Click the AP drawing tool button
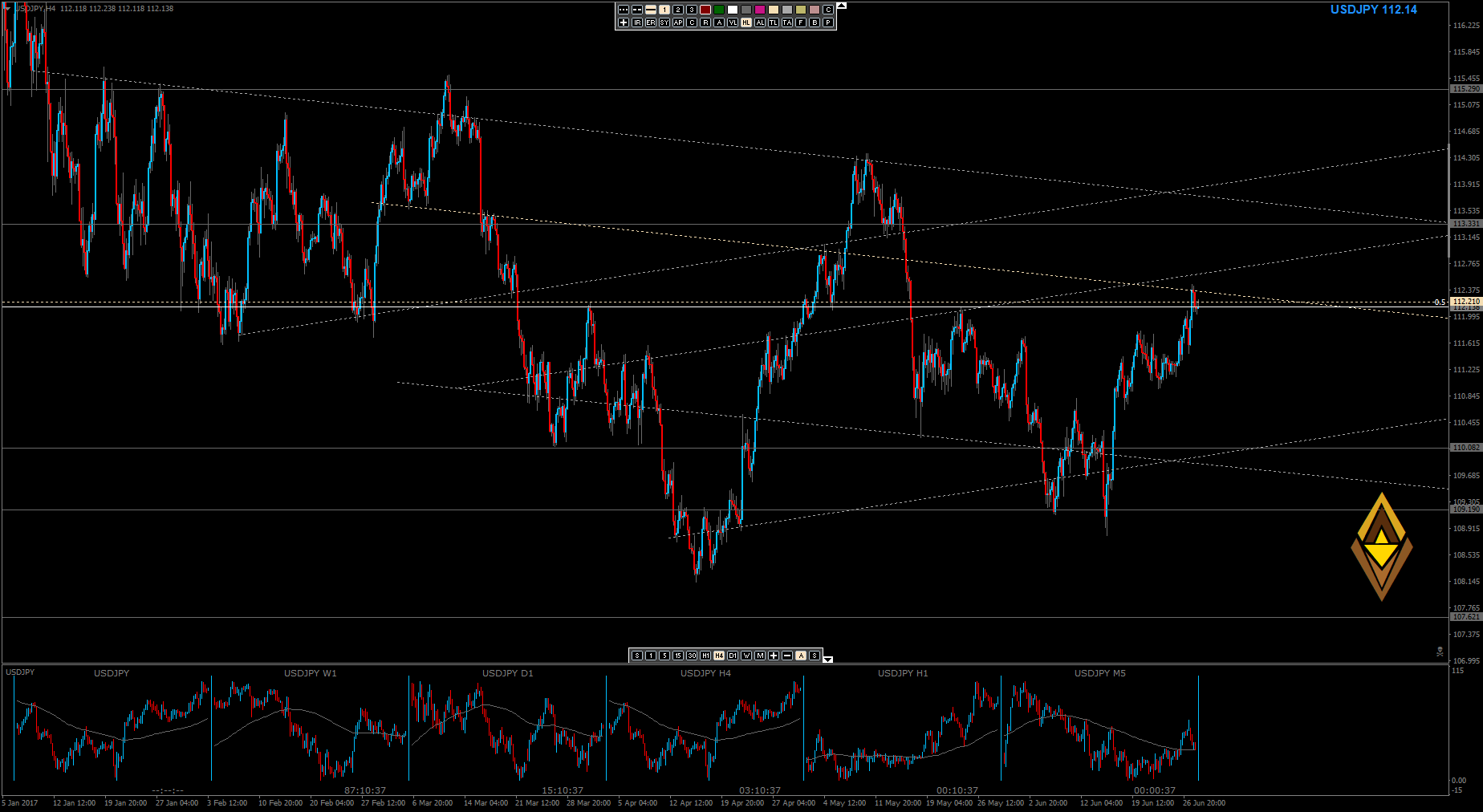This screenshot has width=1483, height=812. [x=678, y=22]
